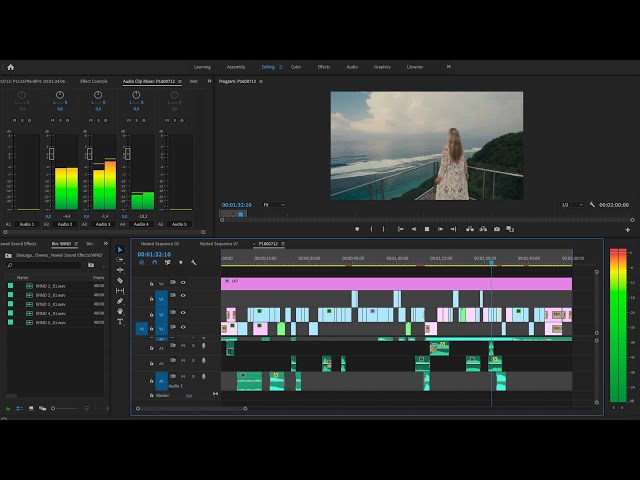The height and width of the screenshot is (480, 640).
Task: Switch project panel to Icon view
Action: pos(31,408)
